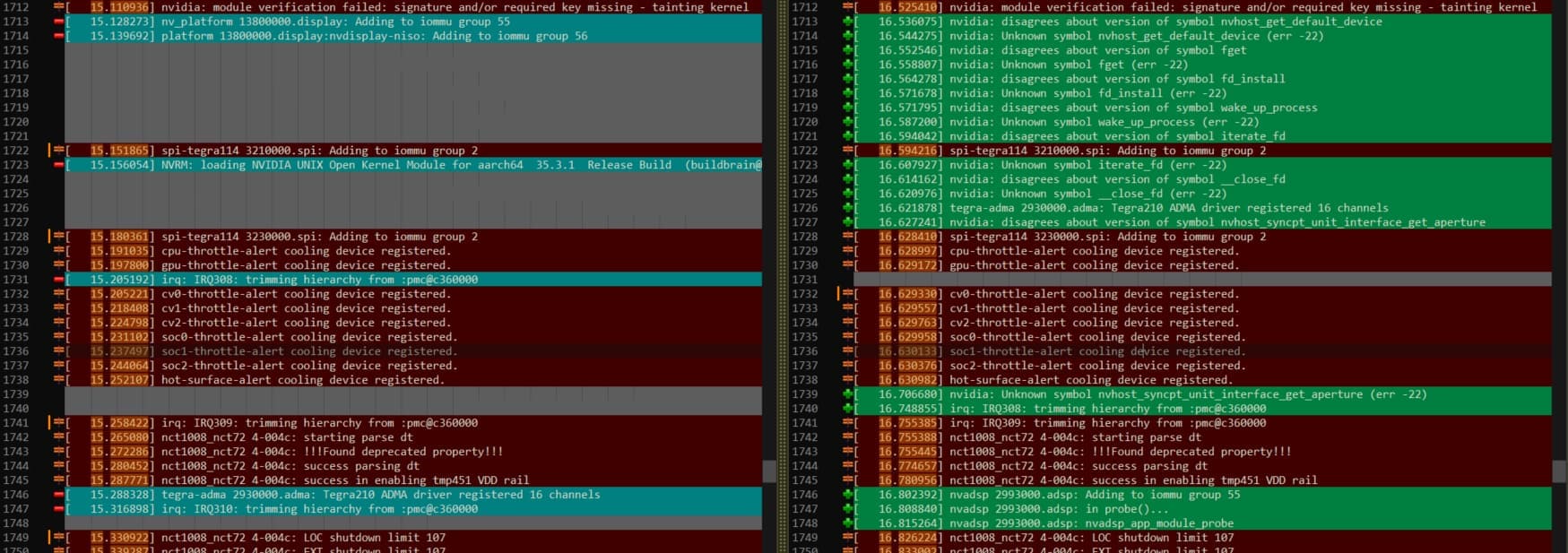Click green plus marker beside timestamp 16.536075
The width and height of the screenshot is (1568, 553).
847,22
